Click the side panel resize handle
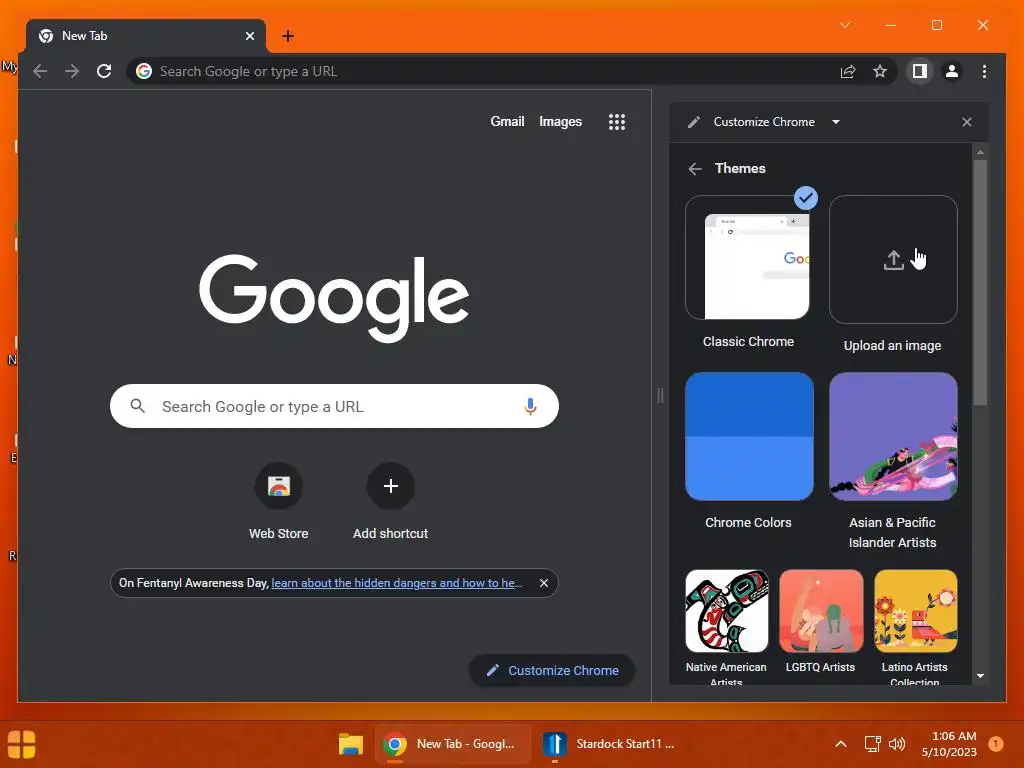1024x768 pixels. (x=660, y=395)
